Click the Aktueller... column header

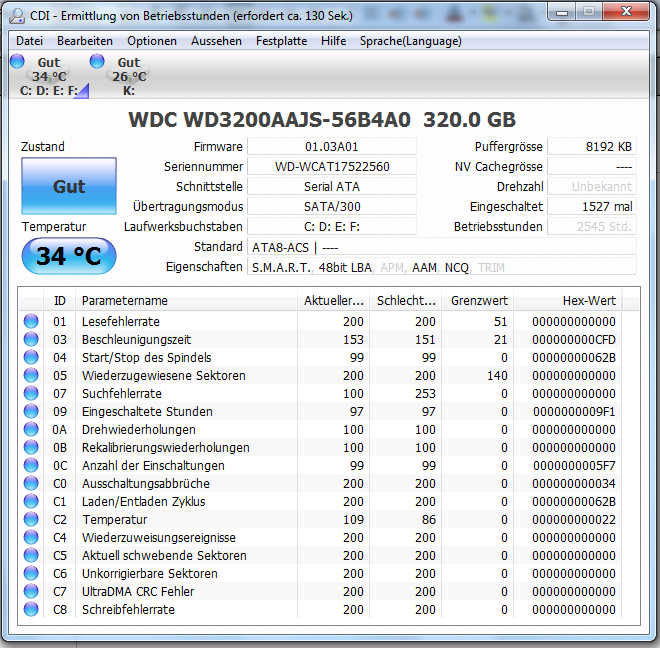tap(333, 301)
